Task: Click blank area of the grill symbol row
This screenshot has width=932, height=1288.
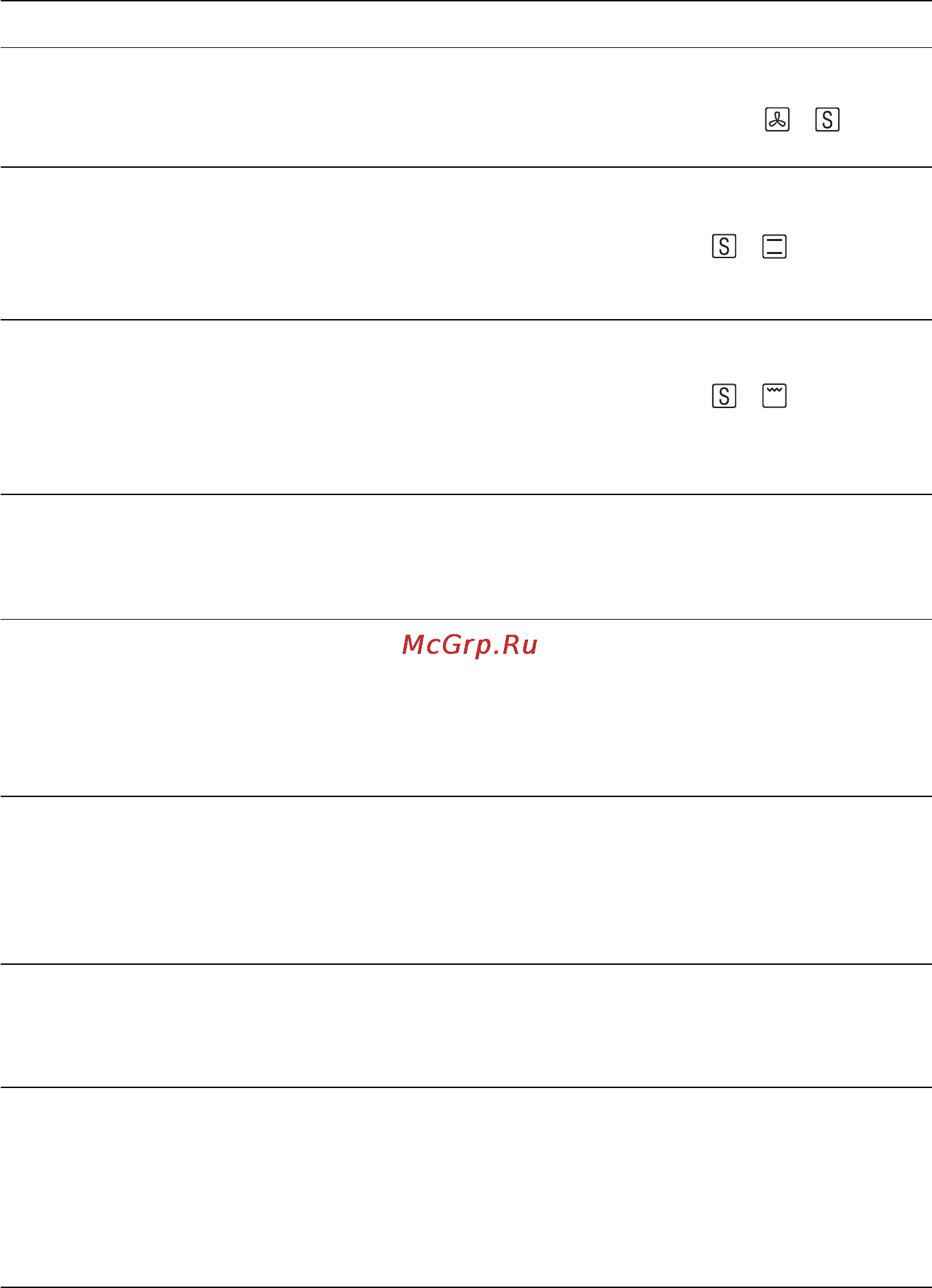Action: (x=342, y=407)
